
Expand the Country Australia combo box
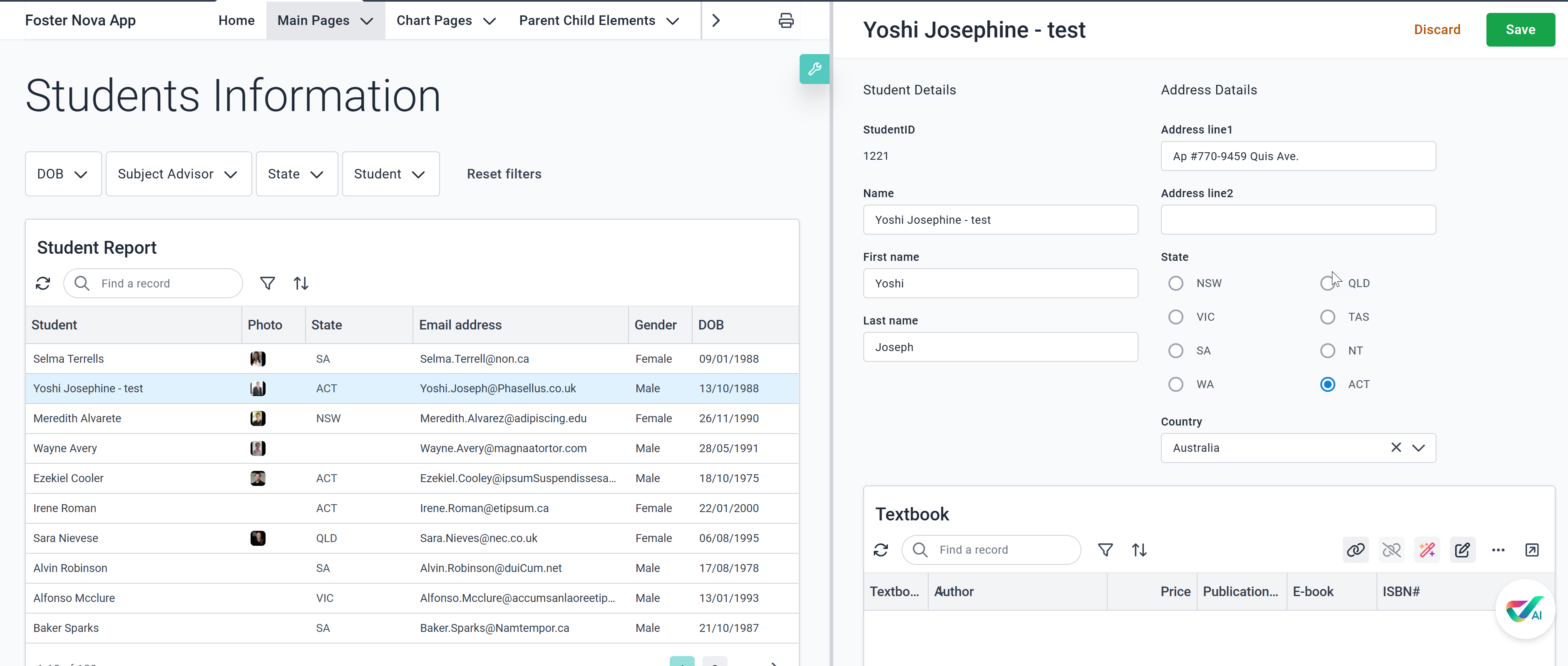click(1418, 448)
